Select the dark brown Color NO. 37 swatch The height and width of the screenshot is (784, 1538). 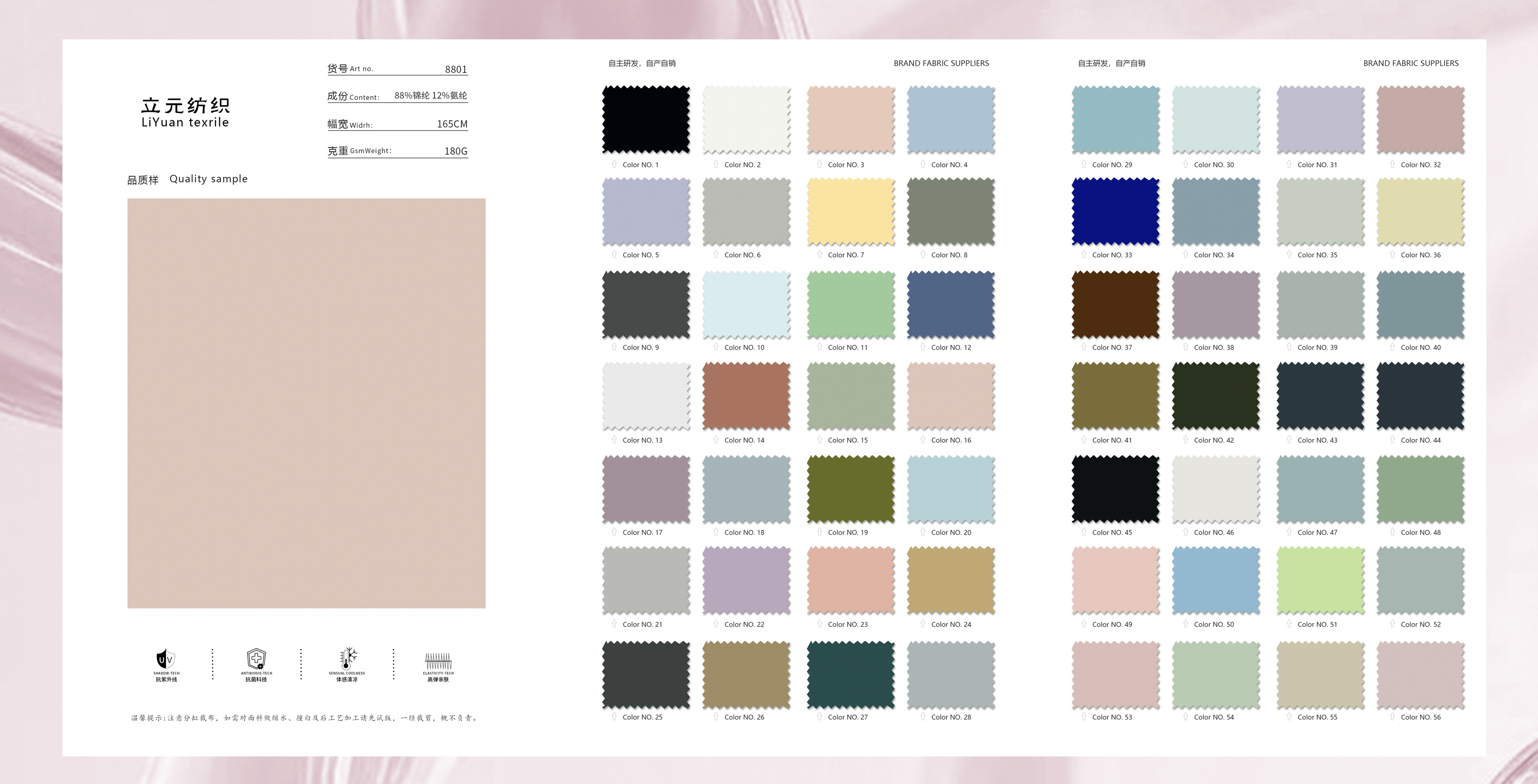point(1116,304)
